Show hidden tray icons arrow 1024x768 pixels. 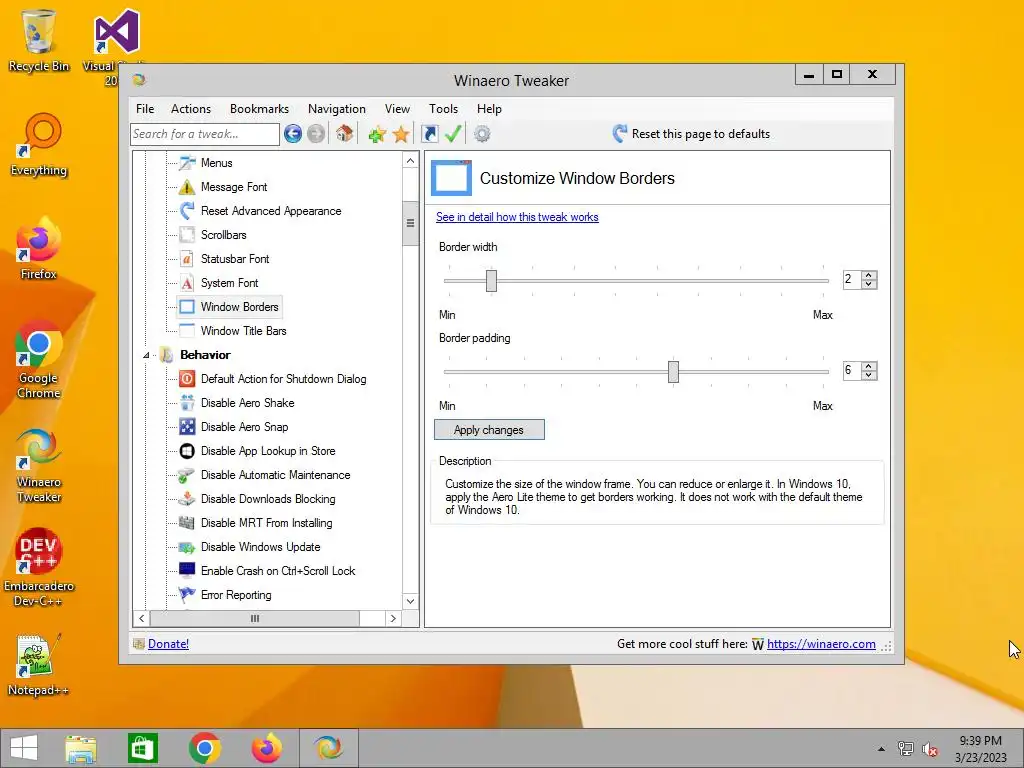click(x=881, y=749)
